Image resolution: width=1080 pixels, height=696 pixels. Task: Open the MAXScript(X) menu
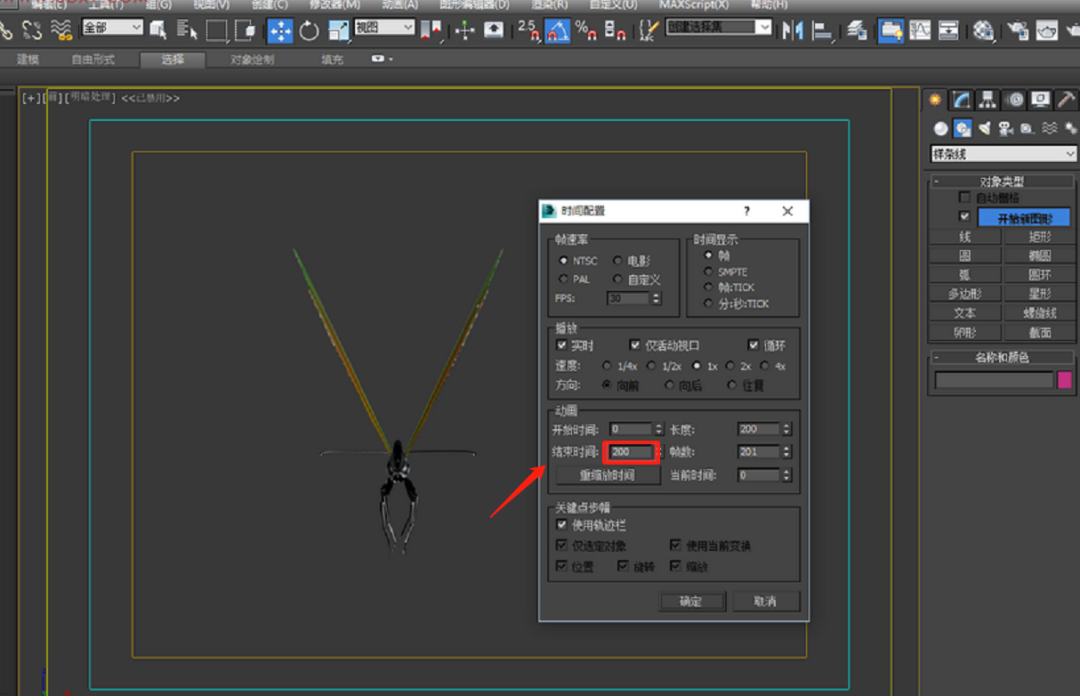pyautogui.click(x=694, y=5)
